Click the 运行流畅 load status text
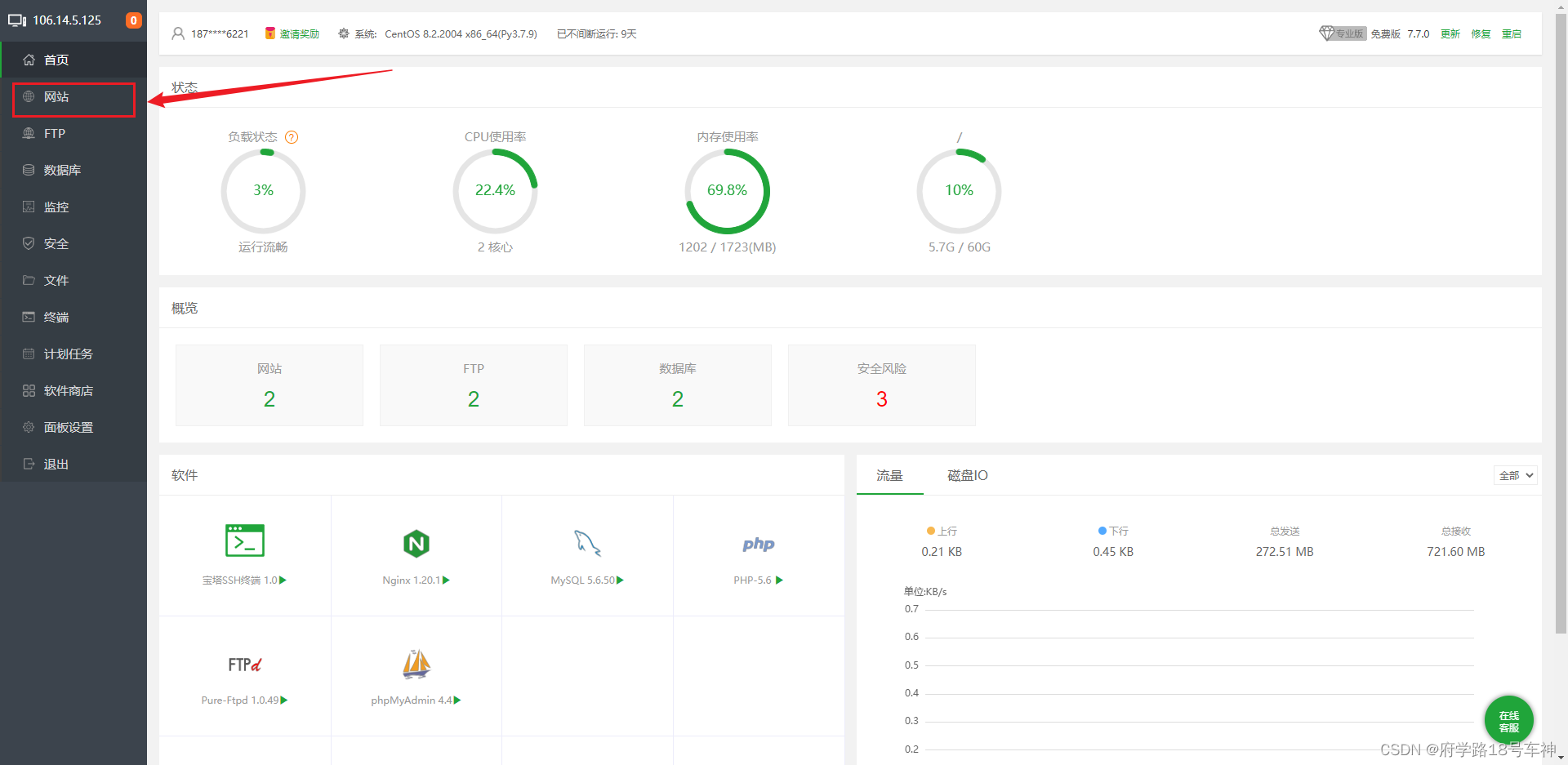Screen dimensions: 1568x765 [x=263, y=247]
